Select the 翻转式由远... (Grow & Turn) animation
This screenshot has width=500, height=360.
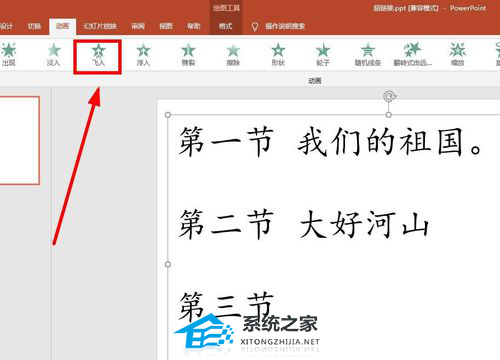[413, 55]
